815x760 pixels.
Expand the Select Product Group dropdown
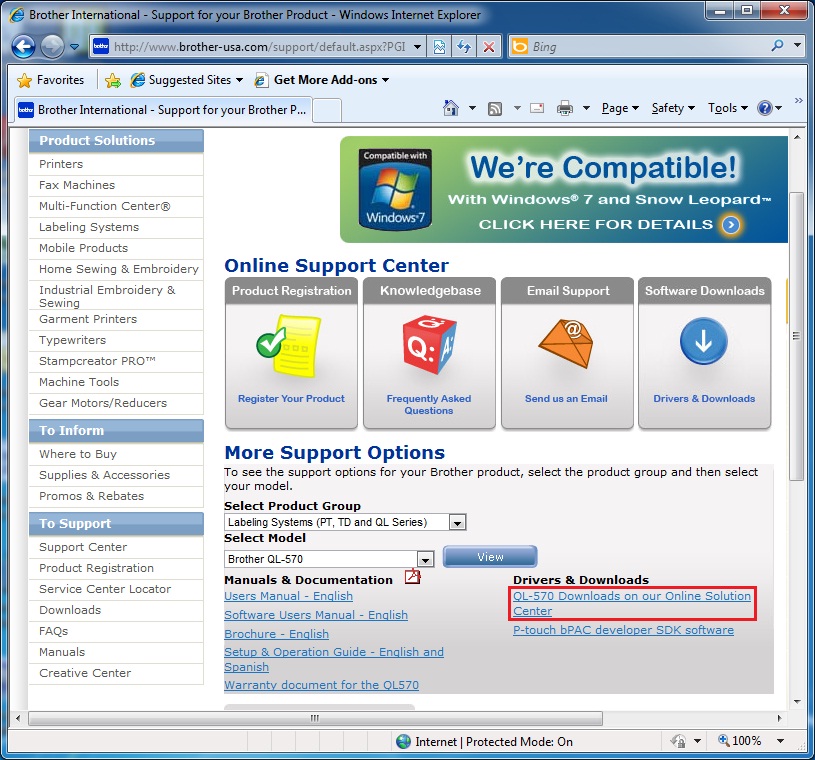point(457,522)
